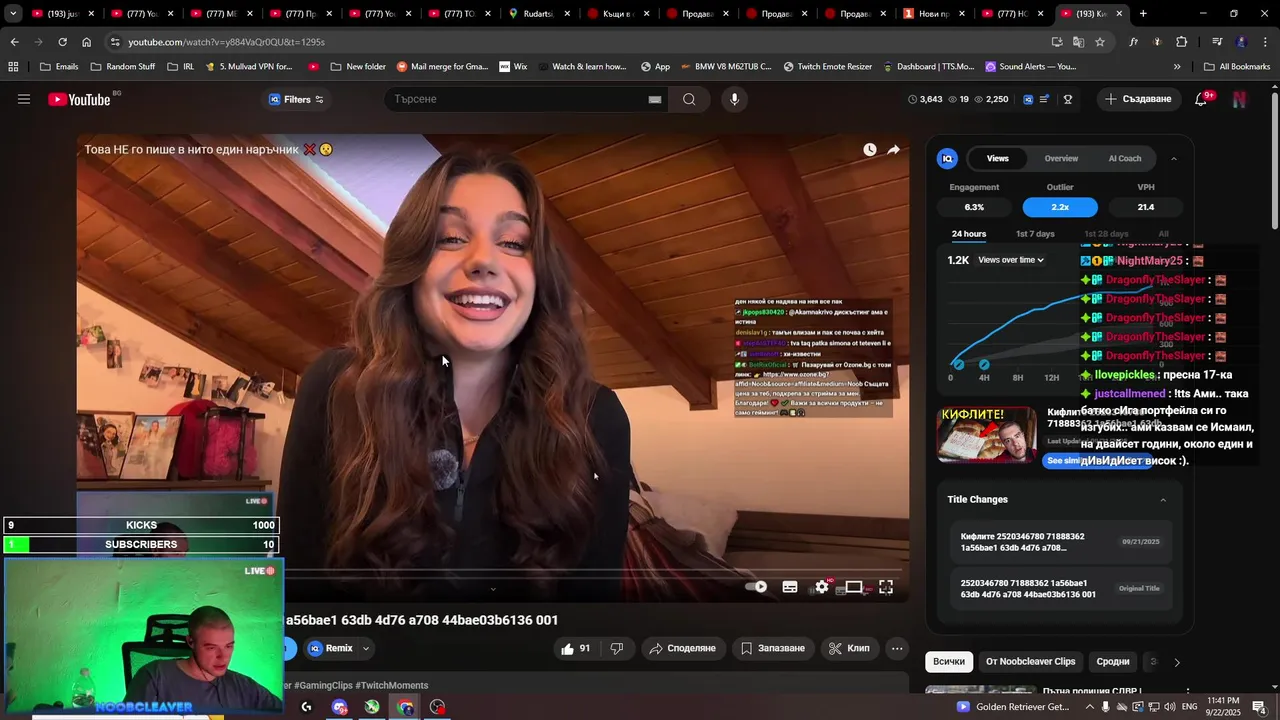Collapse the Title Changes section
The width and height of the screenshot is (1280, 720).
tap(1163, 500)
